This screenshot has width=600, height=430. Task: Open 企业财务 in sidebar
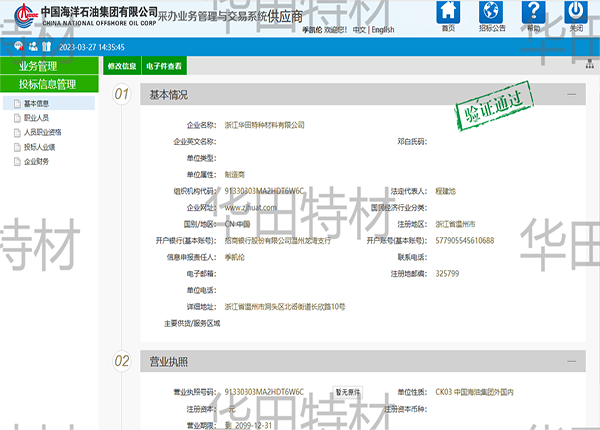tap(36, 160)
